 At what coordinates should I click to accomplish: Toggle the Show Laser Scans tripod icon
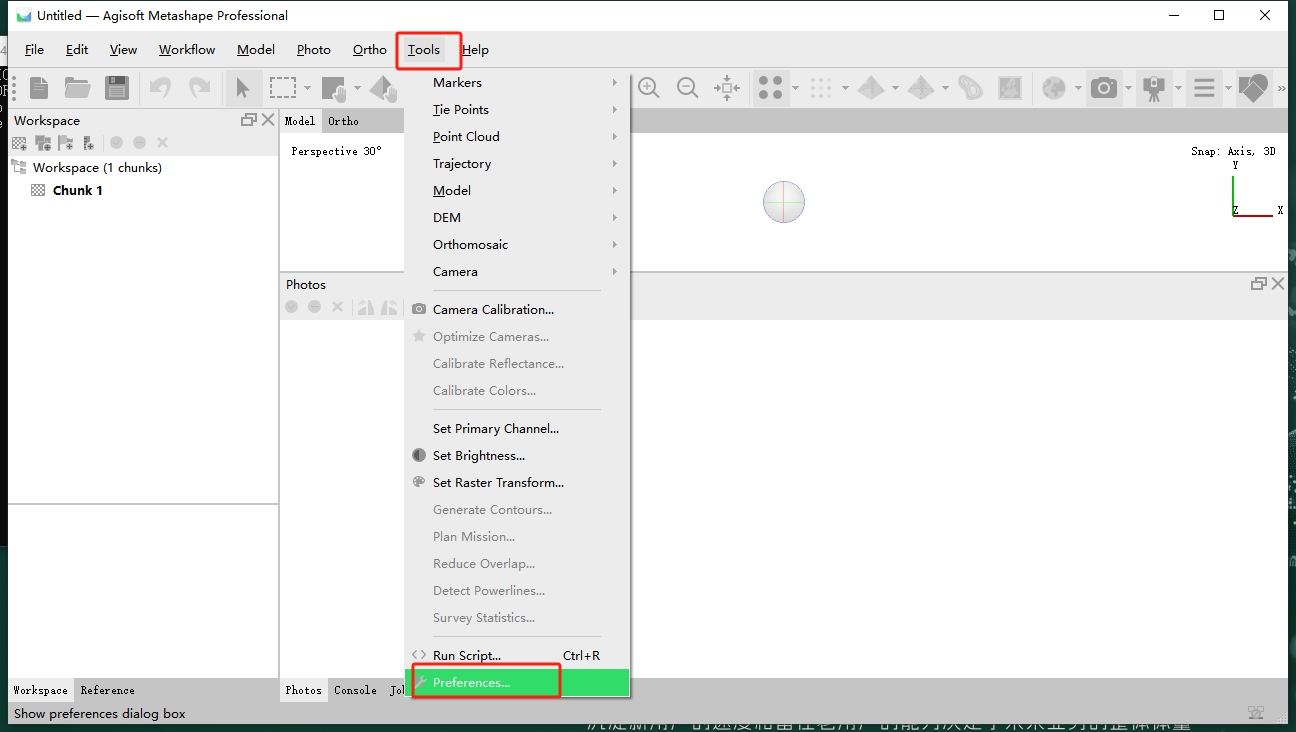point(1154,88)
